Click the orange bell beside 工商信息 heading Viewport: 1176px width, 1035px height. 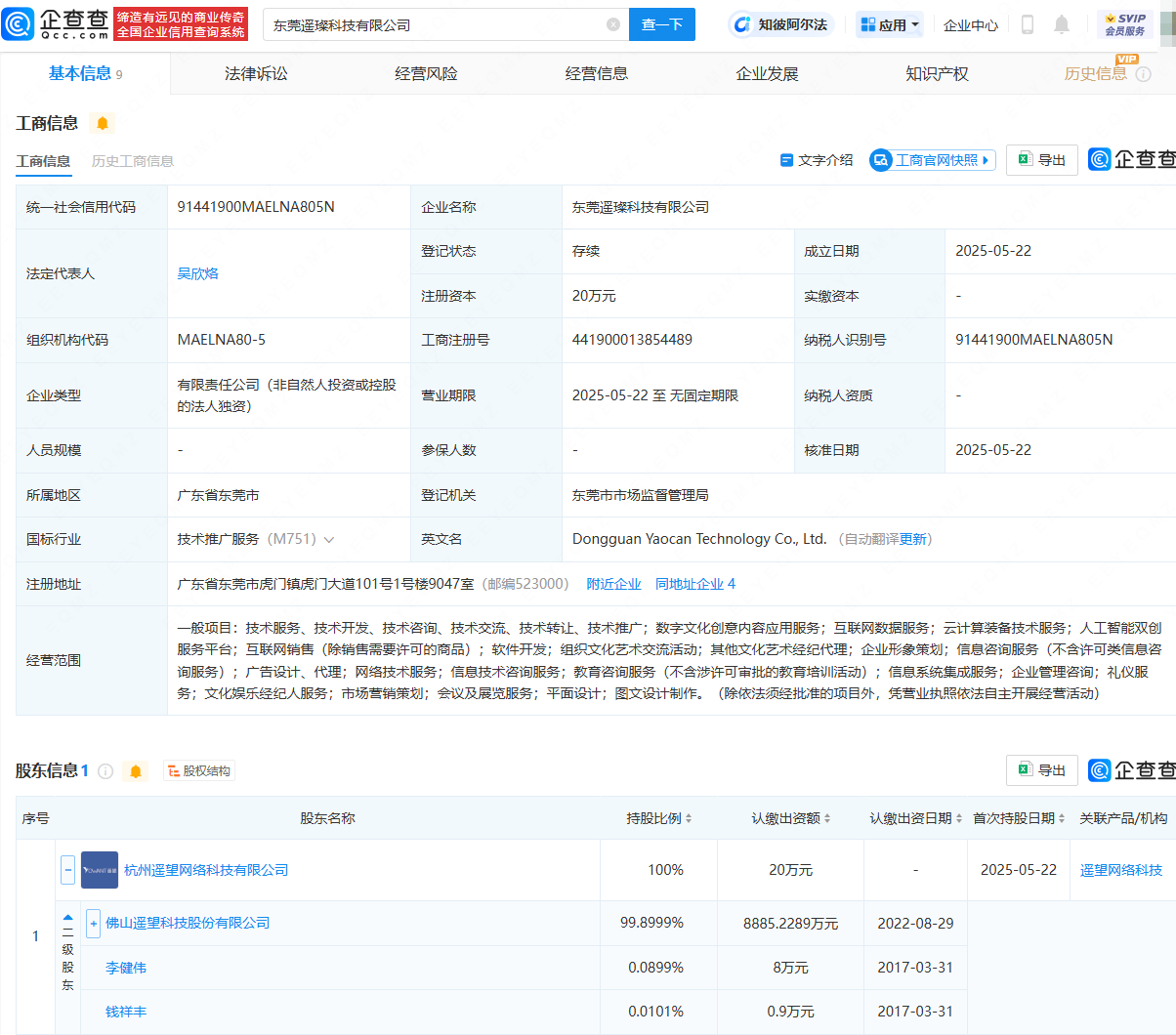point(102,123)
